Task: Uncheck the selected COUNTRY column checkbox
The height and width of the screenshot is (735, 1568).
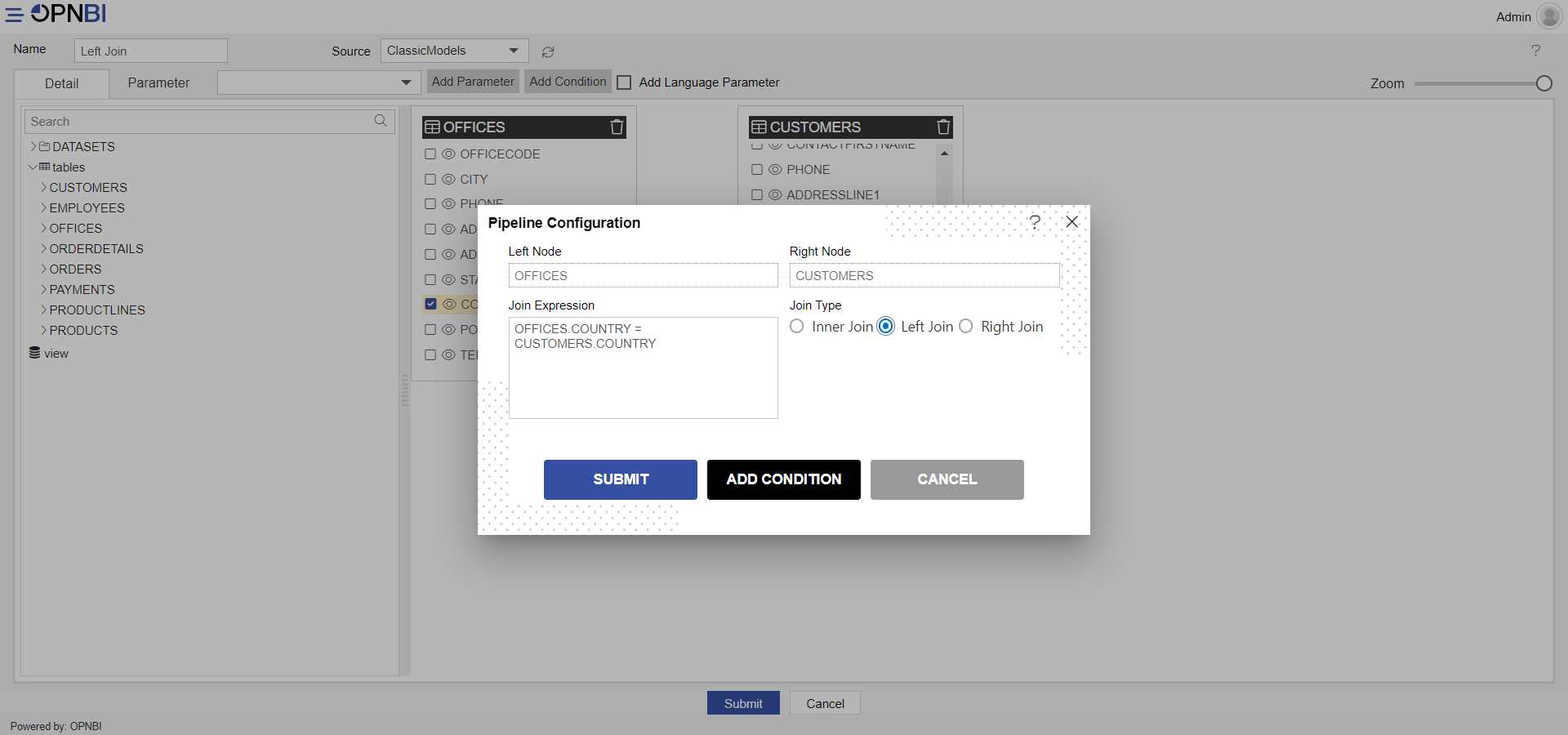Action: [430, 304]
